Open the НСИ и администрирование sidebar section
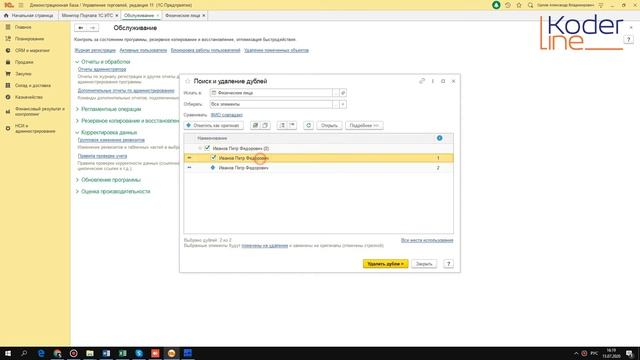 (35, 128)
